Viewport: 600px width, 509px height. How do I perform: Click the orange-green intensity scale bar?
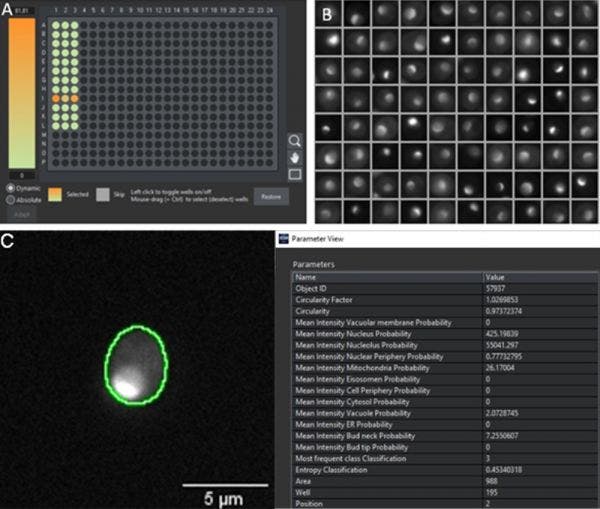click(21, 95)
